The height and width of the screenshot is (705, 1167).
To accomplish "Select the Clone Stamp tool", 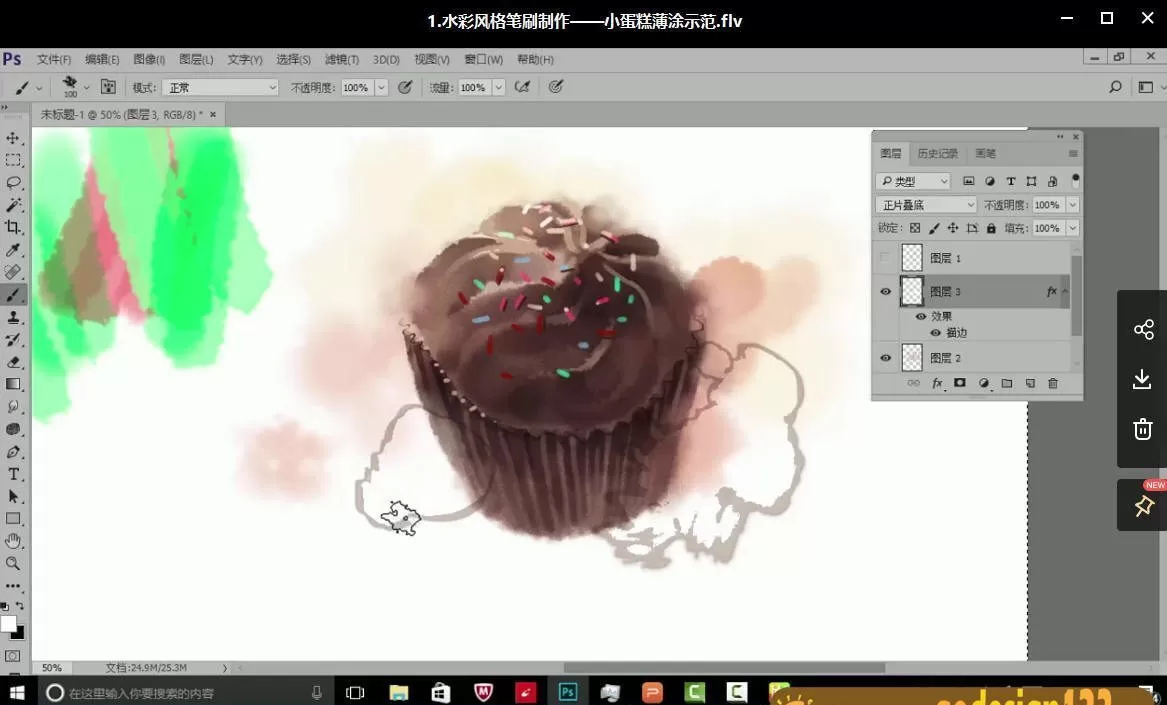I will (x=14, y=316).
